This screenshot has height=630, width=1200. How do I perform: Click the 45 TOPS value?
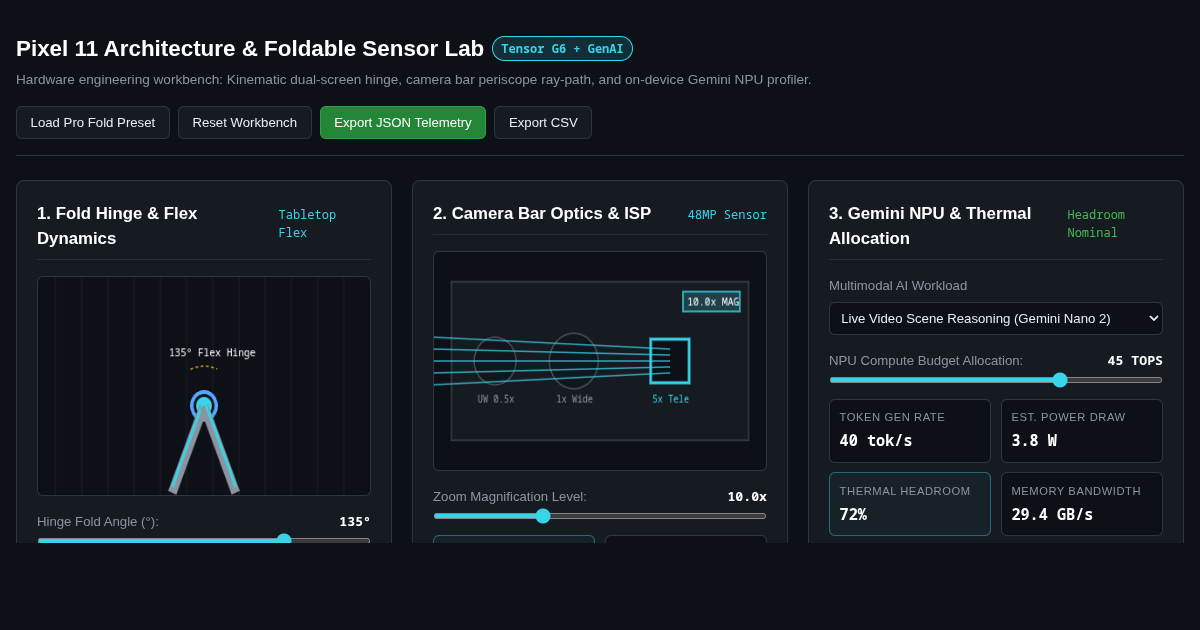pyautogui.click(x=1135, y=360)
